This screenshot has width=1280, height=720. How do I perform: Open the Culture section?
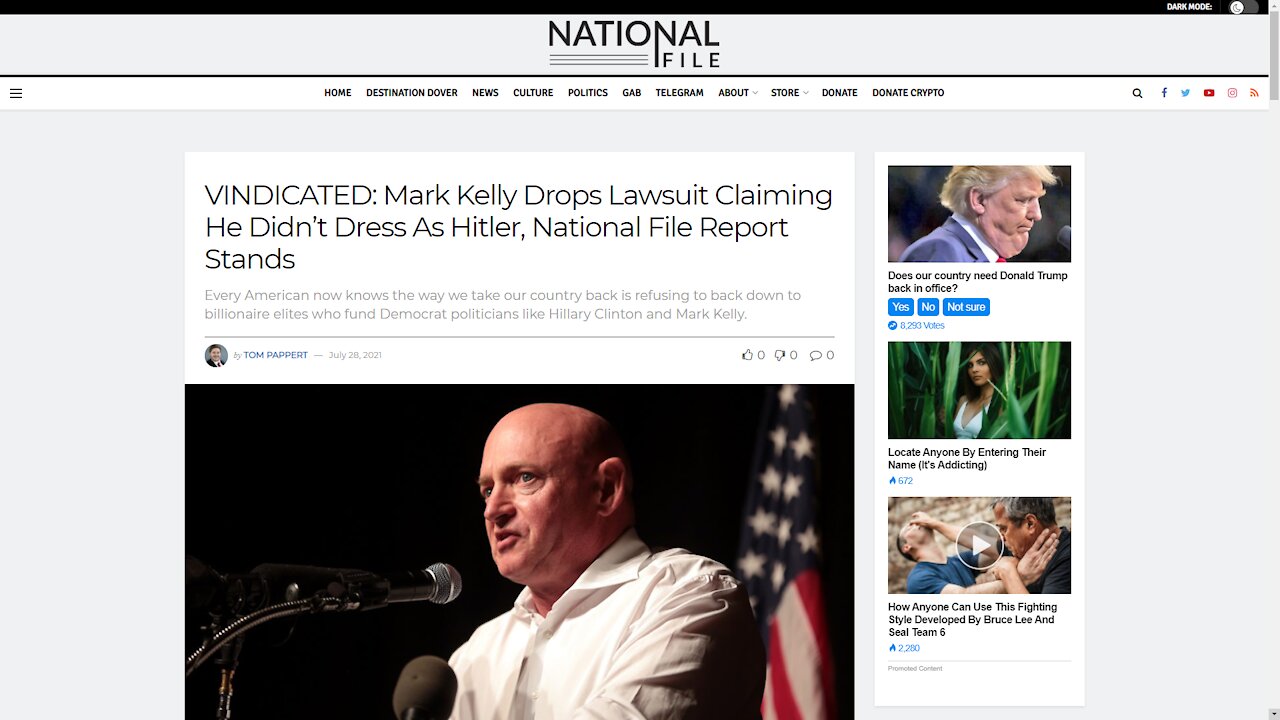(x=533, y=93)
